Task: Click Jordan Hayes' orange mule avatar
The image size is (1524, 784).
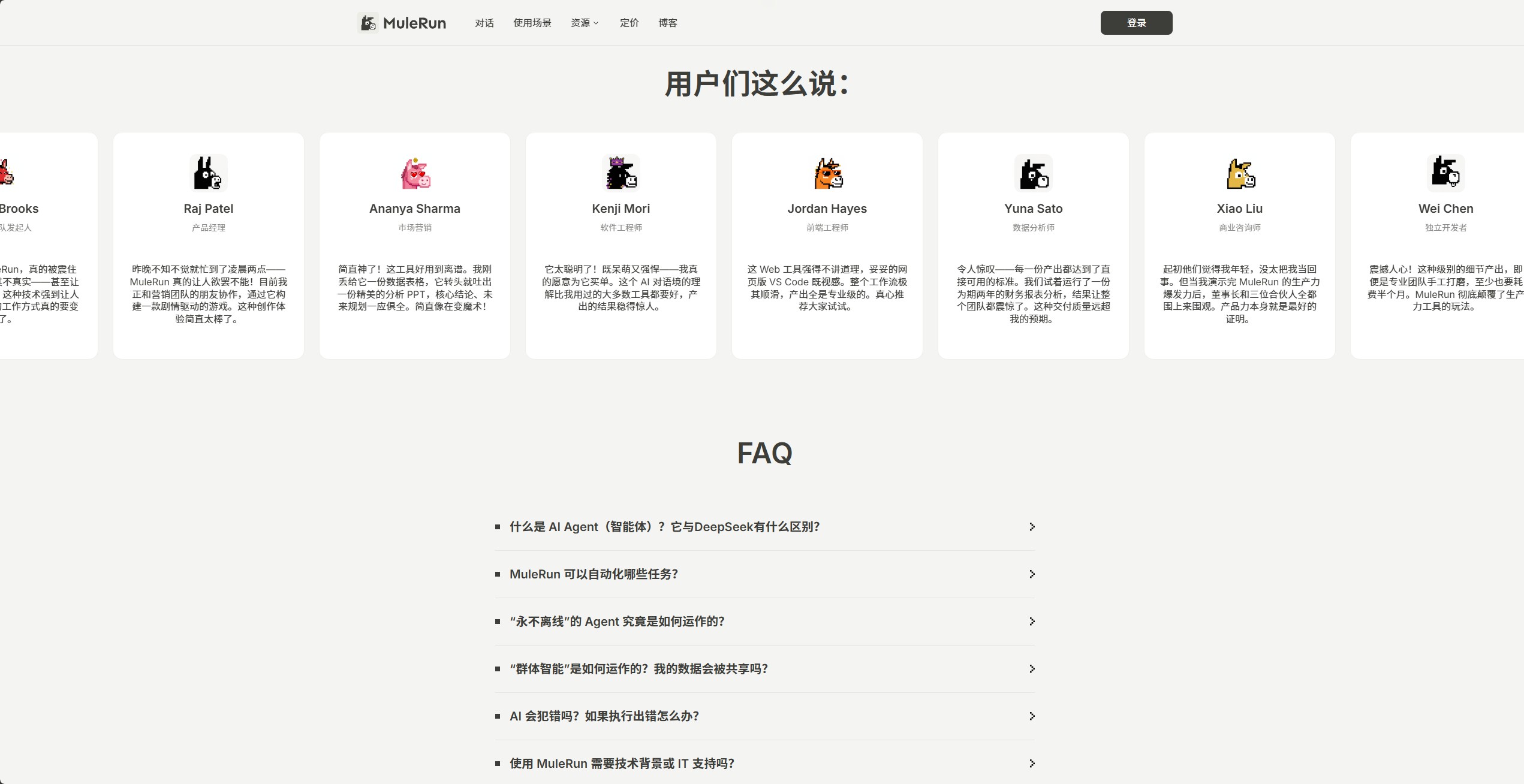Action: click(x=827, y=173)
